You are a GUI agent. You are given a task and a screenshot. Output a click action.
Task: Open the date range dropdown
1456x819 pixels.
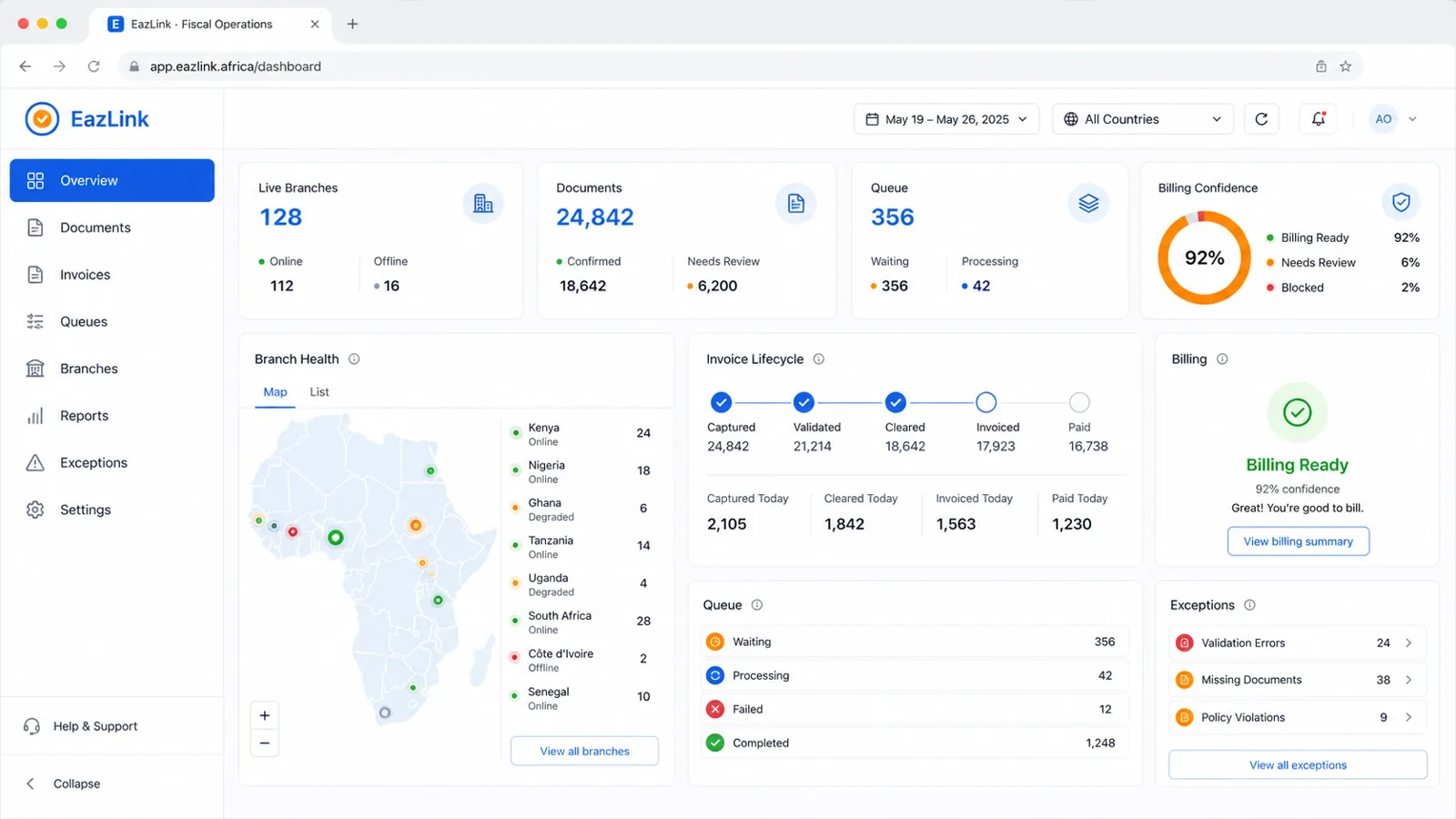(x=946, y=119)
